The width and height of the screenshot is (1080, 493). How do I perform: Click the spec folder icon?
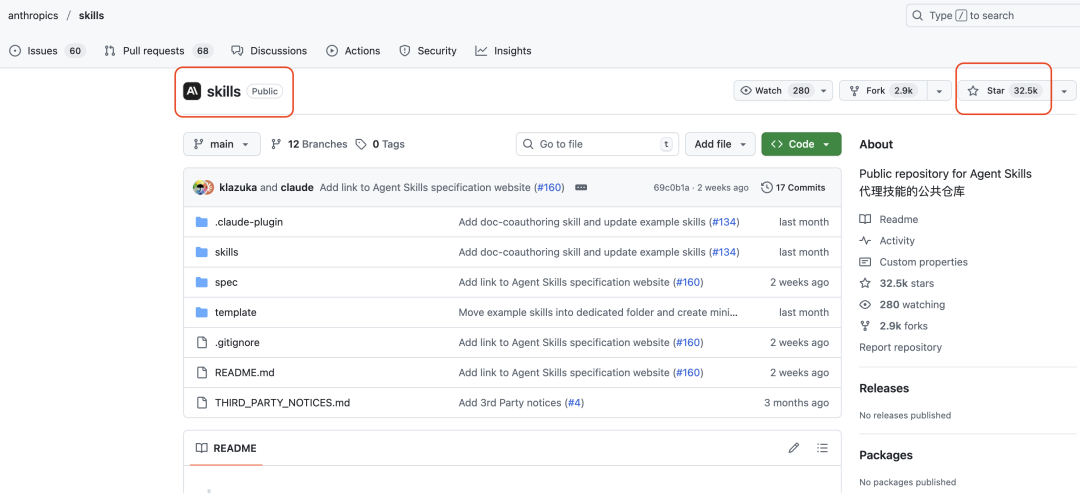pos(201,282)
